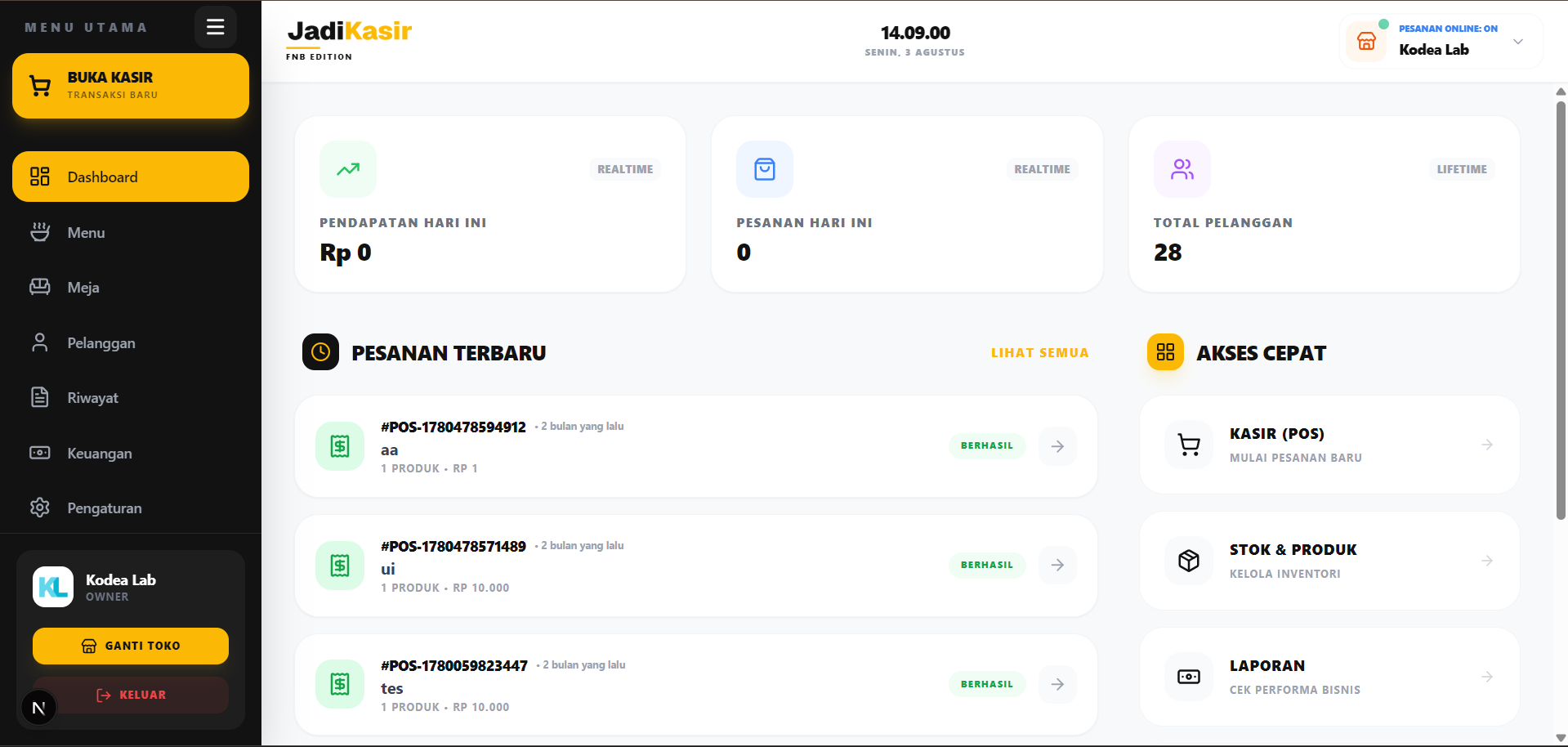Toggle the hamburger menu in sidebar
1568x747 pixels.
(x=216, y=27)
